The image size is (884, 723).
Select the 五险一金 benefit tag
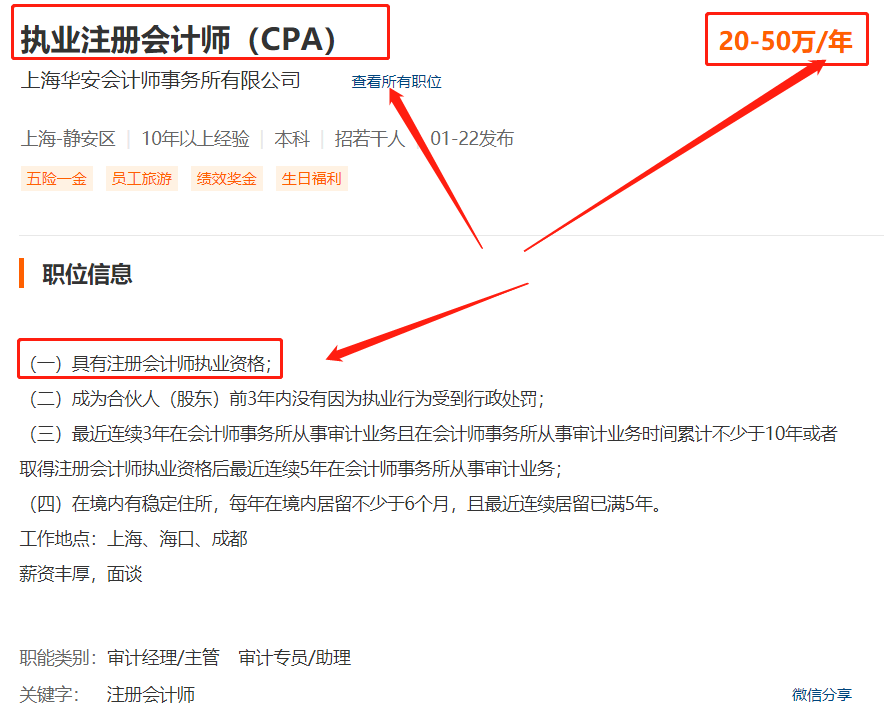[52, 178]
